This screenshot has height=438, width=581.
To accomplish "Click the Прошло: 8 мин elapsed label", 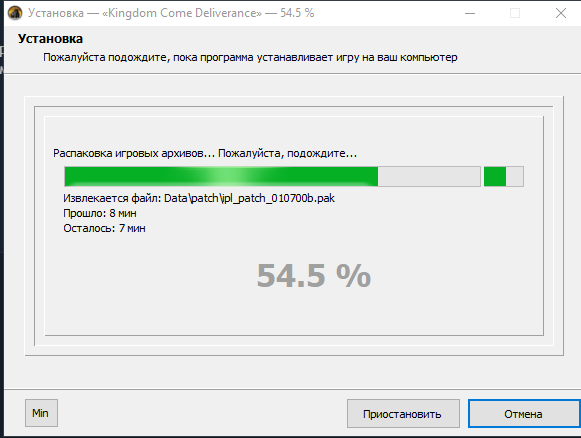I will click(x=100, y=213).
